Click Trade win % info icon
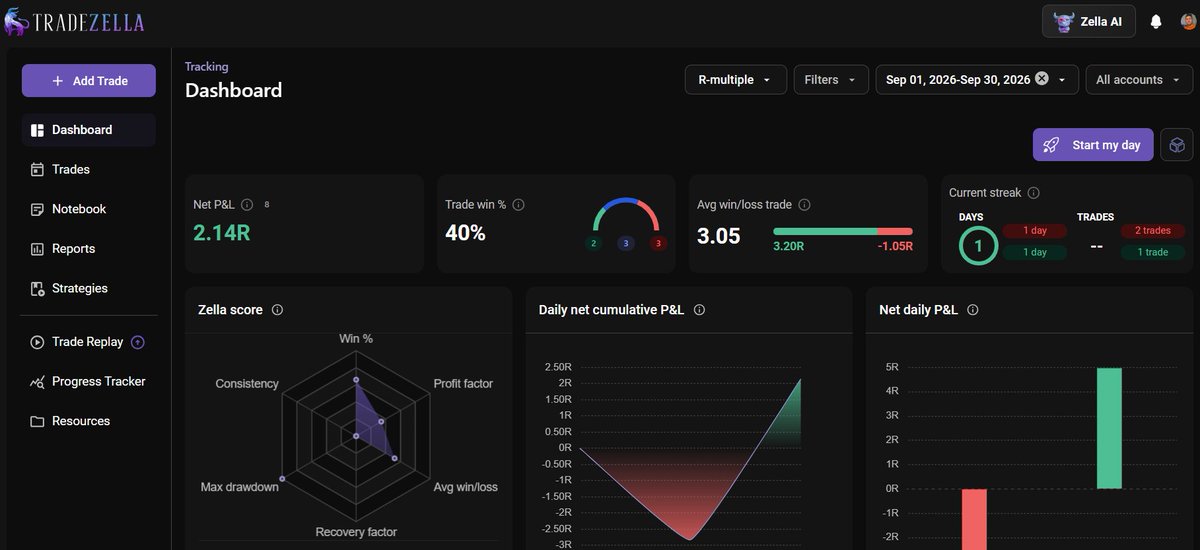This screenshot has height=550, width=1200. (x=518, y=205)
